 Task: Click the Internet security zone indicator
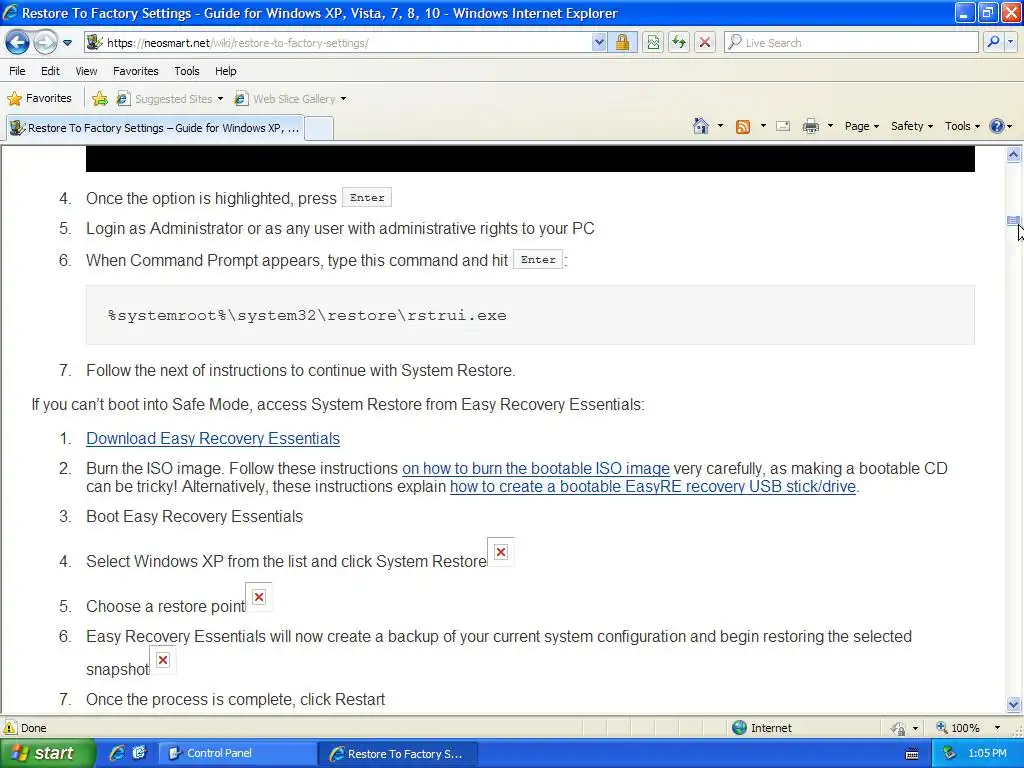coord(761,728)
